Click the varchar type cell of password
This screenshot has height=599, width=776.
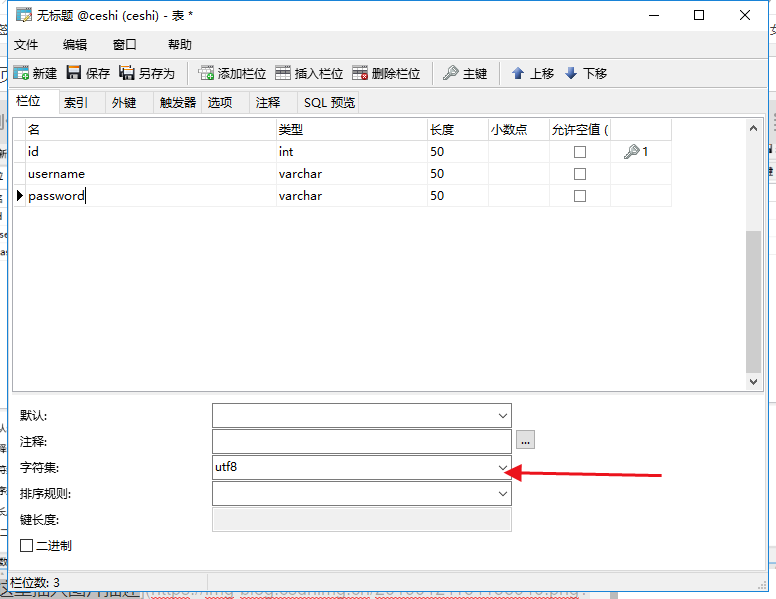352,196
